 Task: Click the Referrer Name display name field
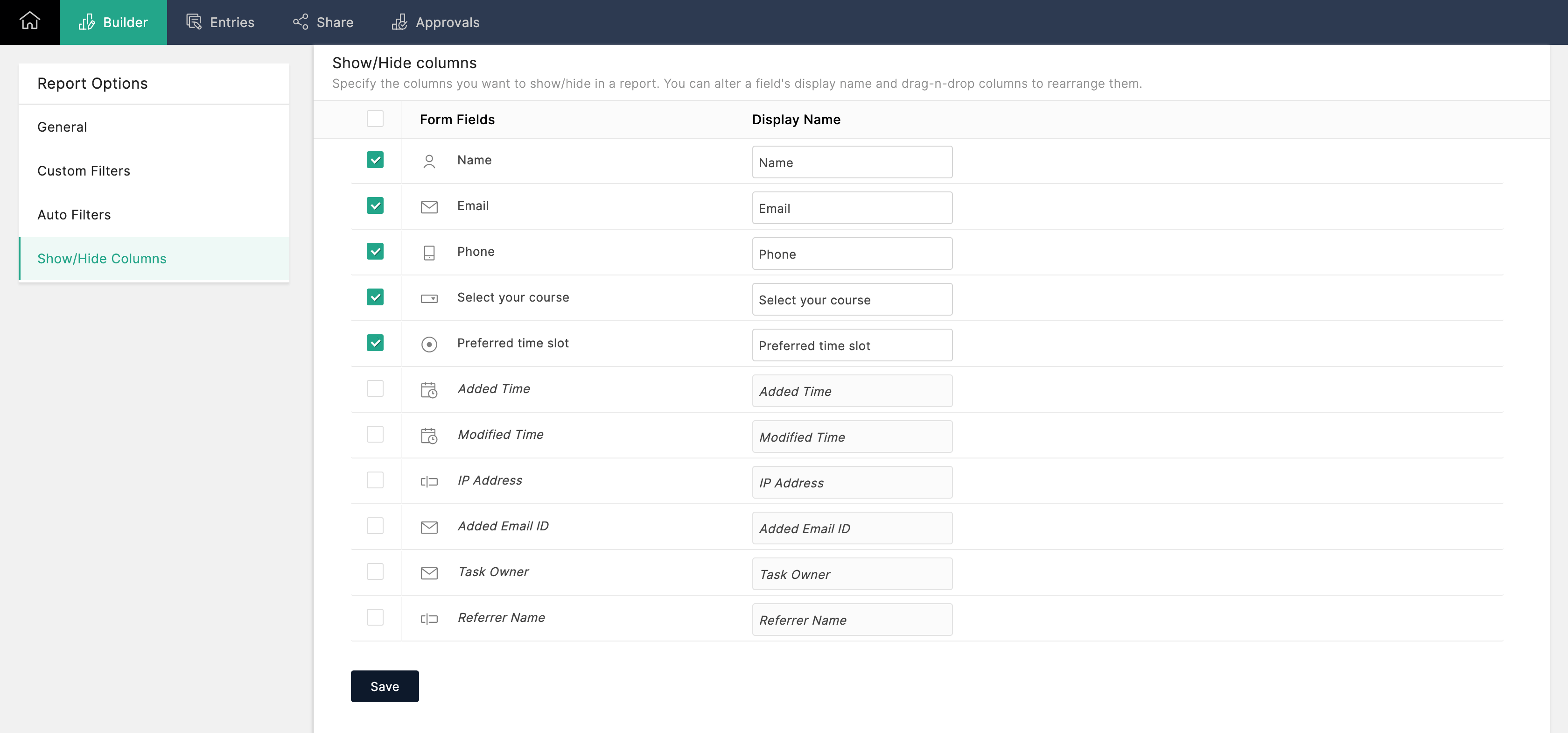[x=852, y=620]
